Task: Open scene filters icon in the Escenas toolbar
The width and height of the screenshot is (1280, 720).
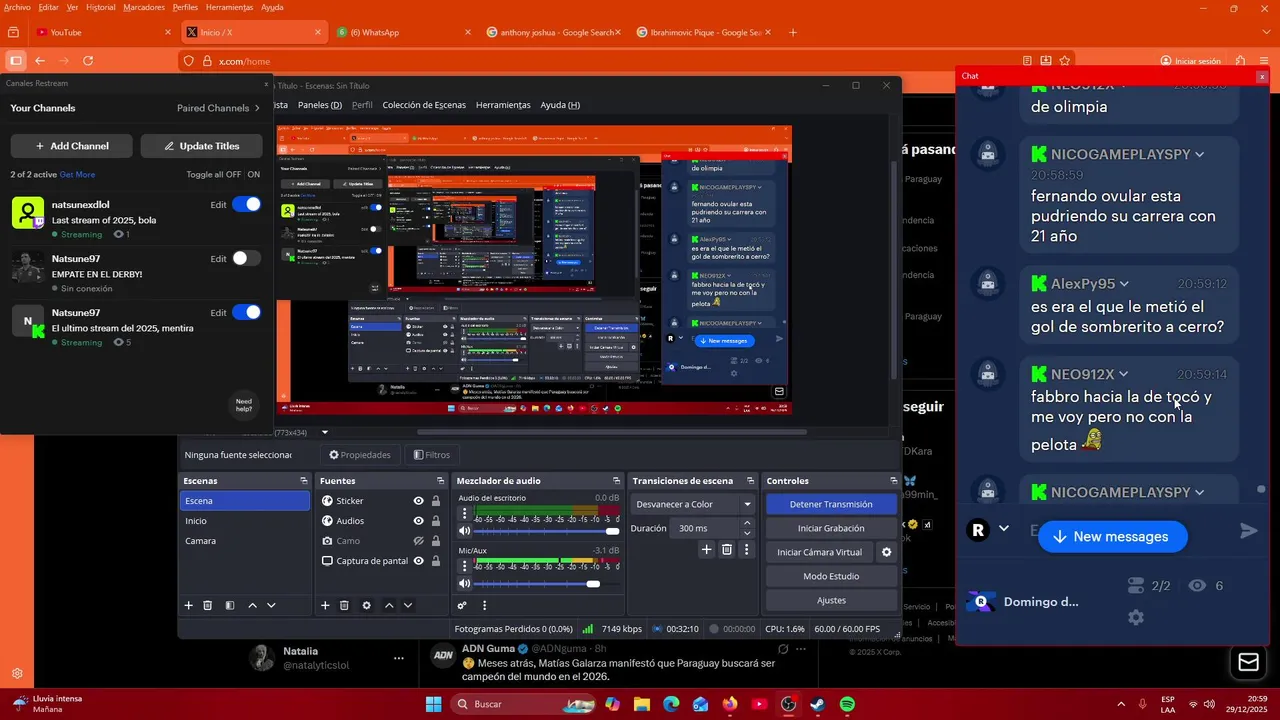Action: pos(229,605)
